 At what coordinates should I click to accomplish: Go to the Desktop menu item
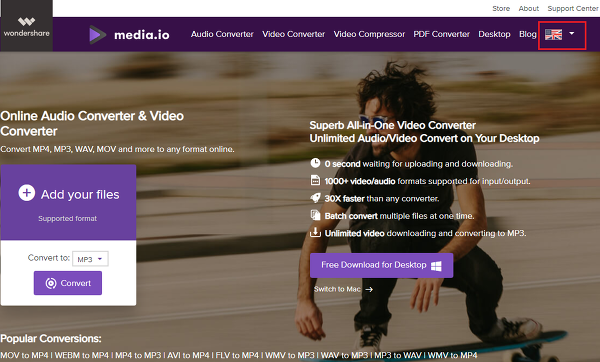point(494,34)
